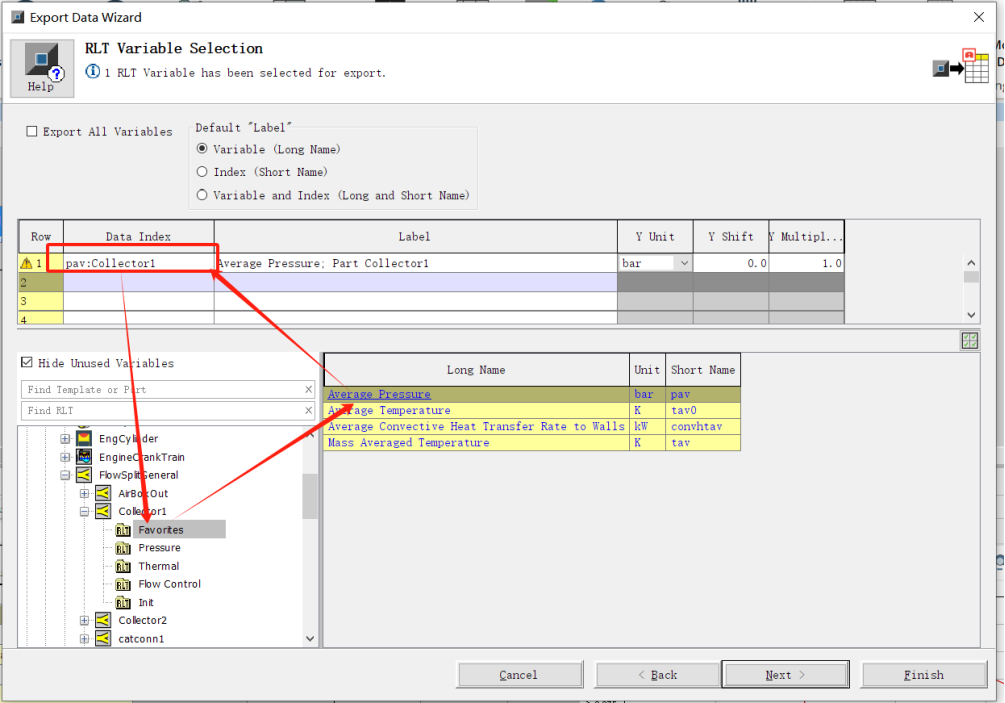Select Pressure RLT category

pyautogui.click(x=160, y=548)
